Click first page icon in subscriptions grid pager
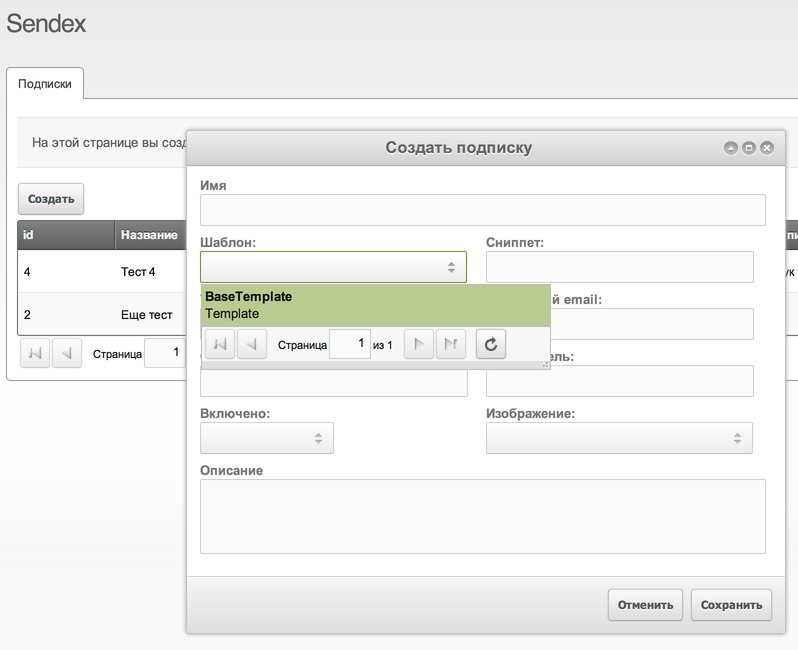798x650 pixels. click(x=35, y=353)
